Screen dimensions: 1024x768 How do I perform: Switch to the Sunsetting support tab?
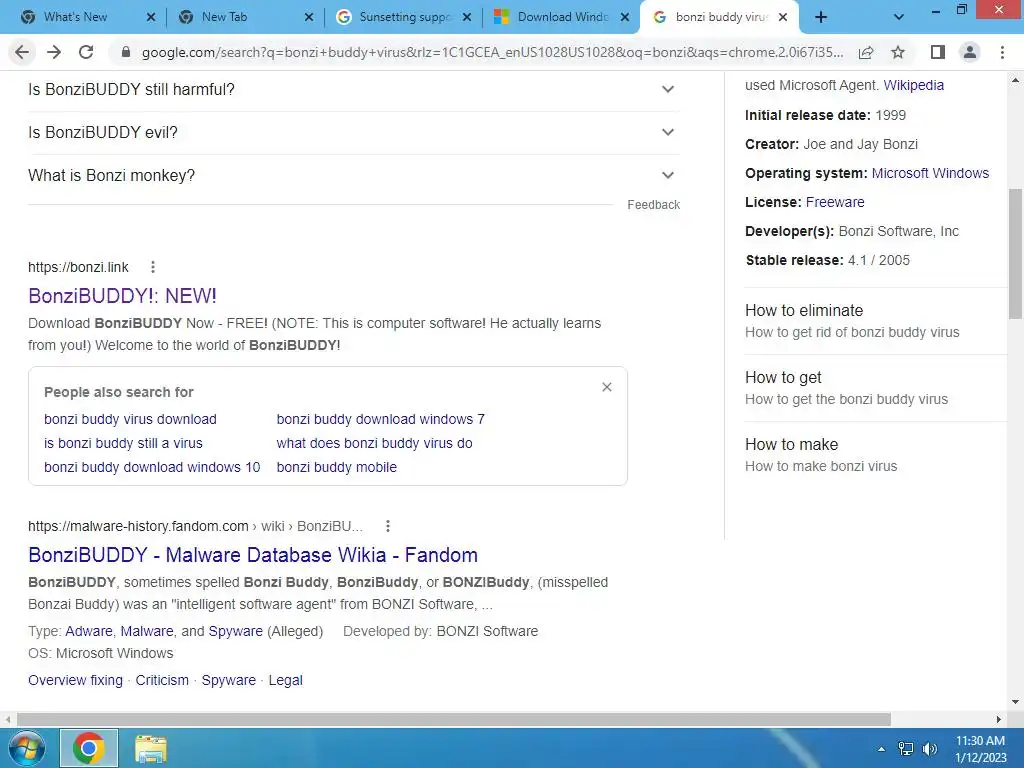coord(403,18)
